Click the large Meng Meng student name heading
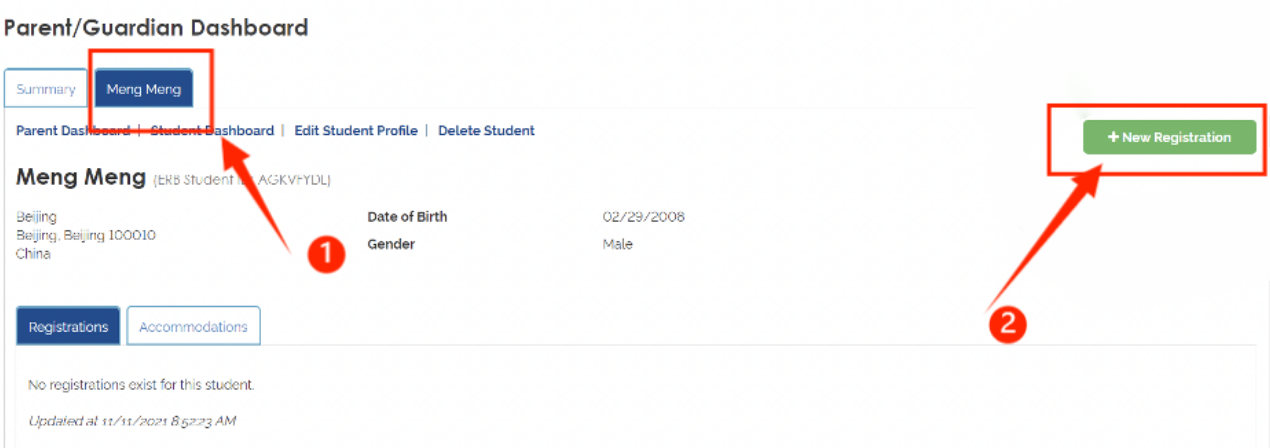1270x448 pixels. tap(81, 178)
